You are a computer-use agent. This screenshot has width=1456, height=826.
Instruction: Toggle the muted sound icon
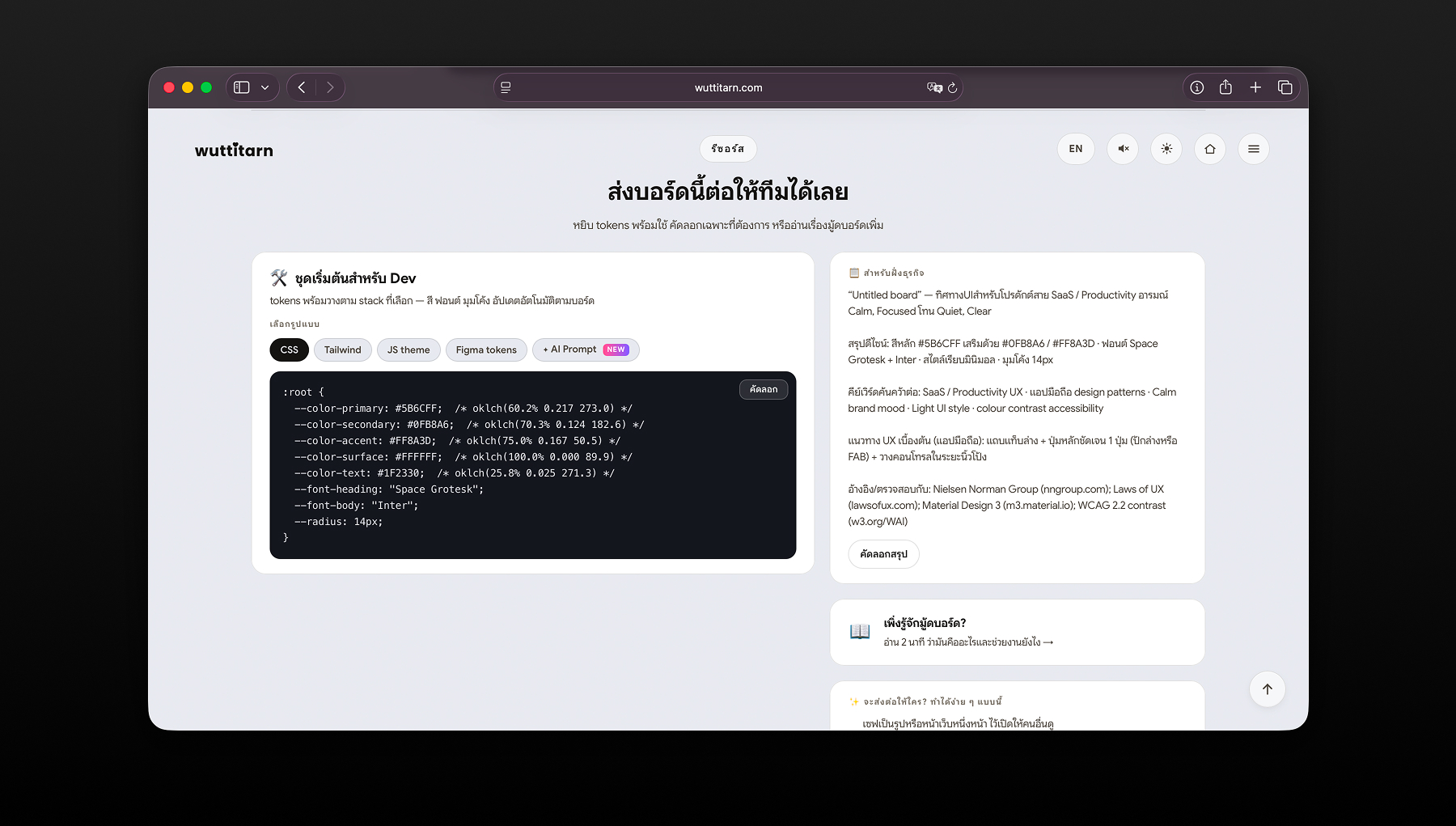click(x=1123, y=149)
